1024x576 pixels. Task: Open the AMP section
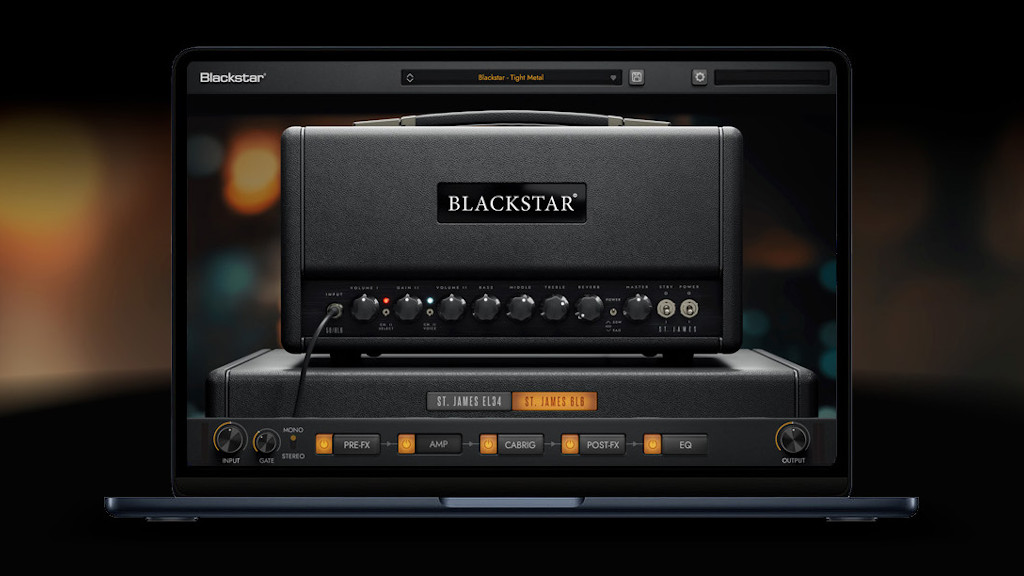(438, 445)
